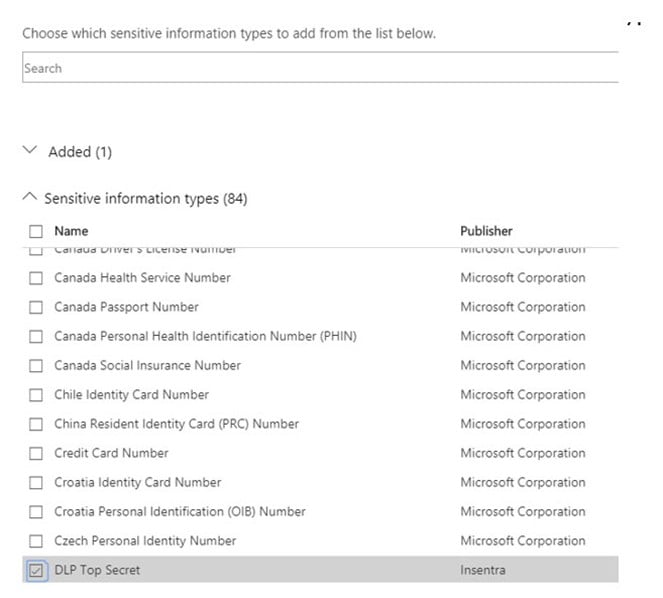Check the Chile Identity Card Number checkbox

[36, 395]
